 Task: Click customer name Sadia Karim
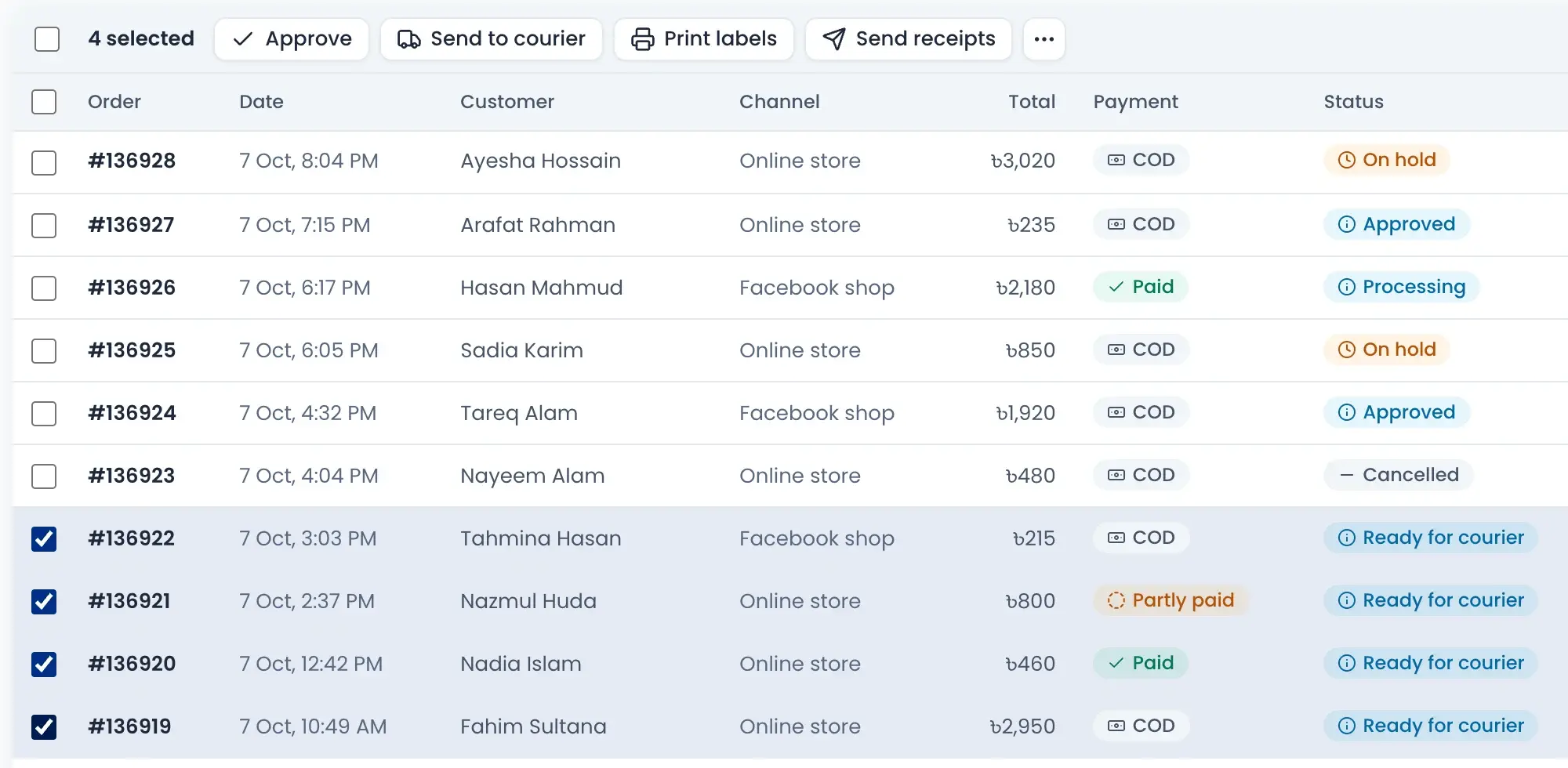521,350
